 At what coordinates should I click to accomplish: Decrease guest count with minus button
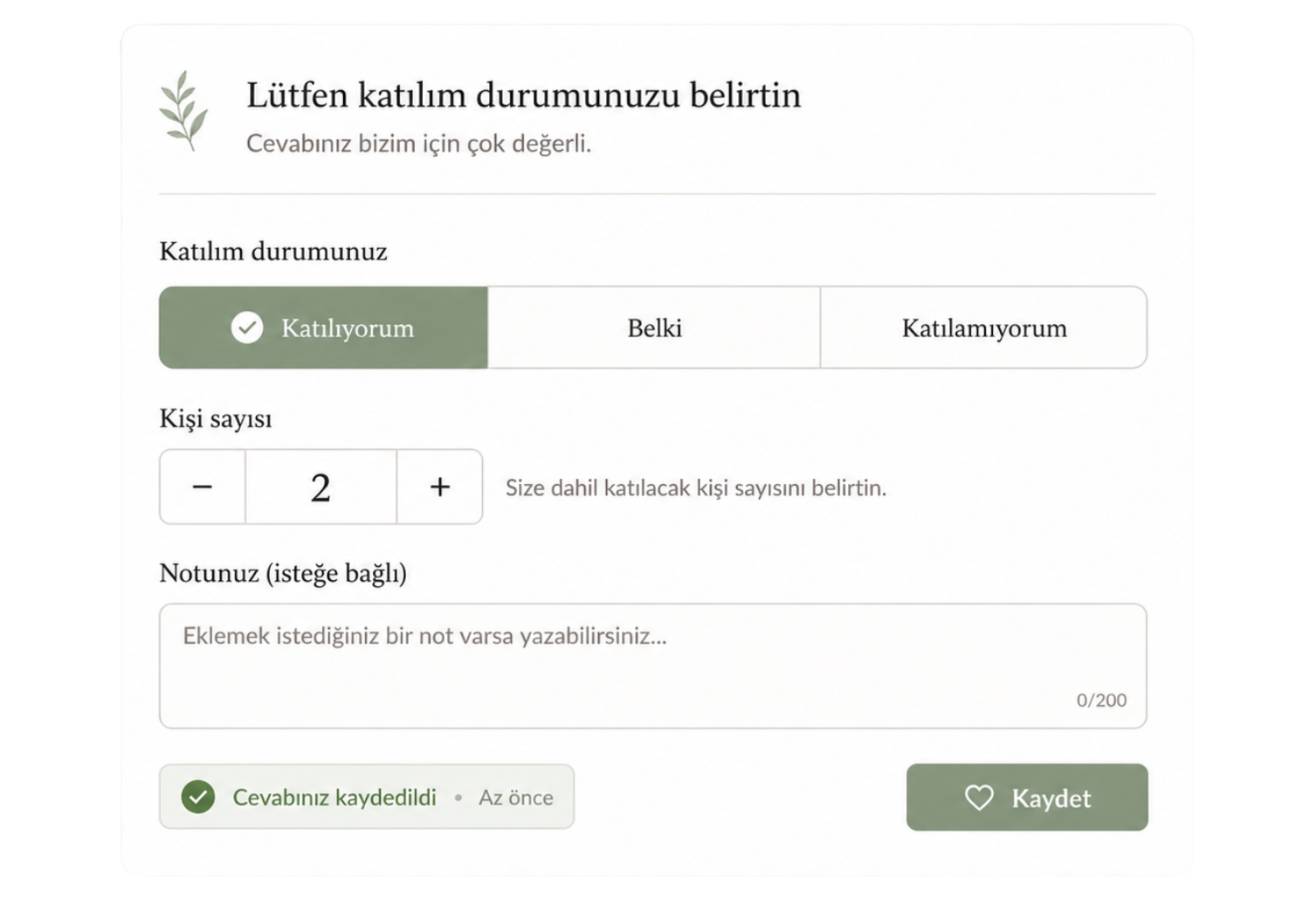pyautogui.click(x=203, y=487)
